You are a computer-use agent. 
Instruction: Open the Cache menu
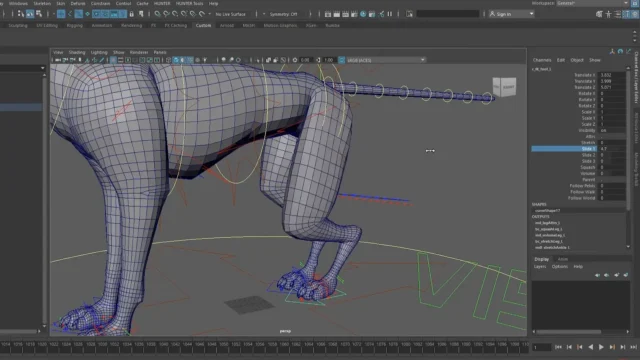coord(142,3)
